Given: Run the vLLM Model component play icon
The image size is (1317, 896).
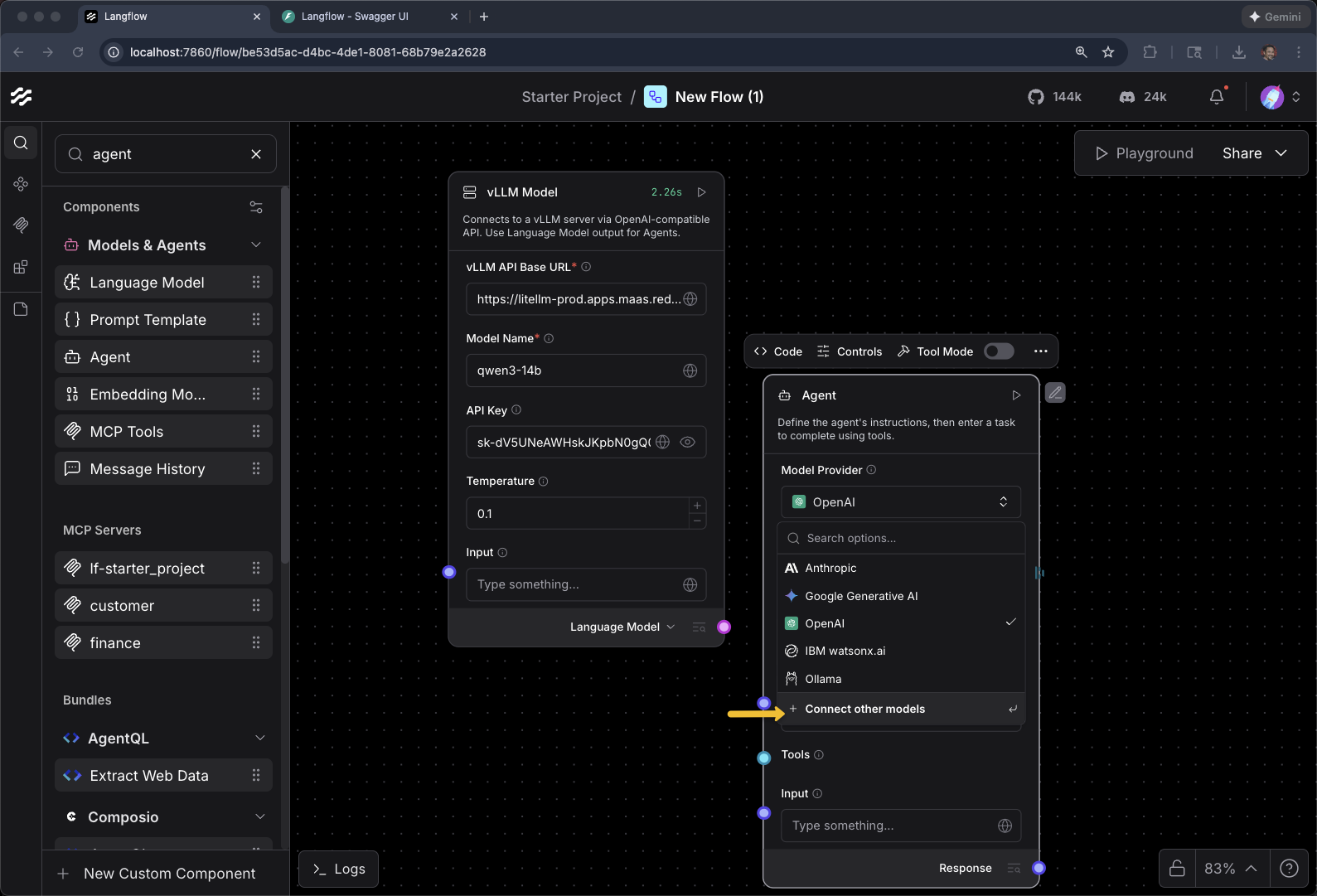Looking at the screenshot, I should click(701, 192).
